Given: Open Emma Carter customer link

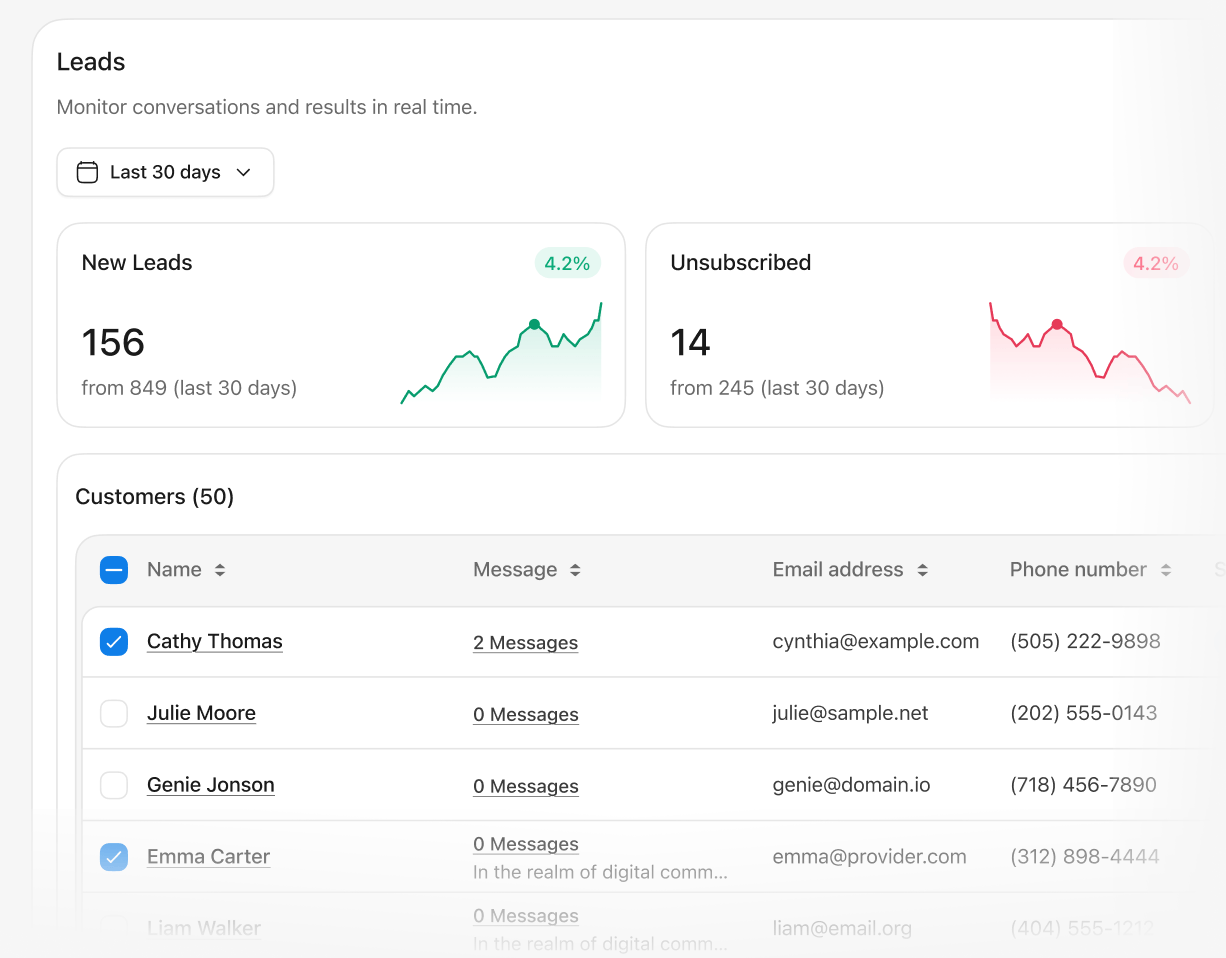Looking at the screenshot, I should coord(208,857).
